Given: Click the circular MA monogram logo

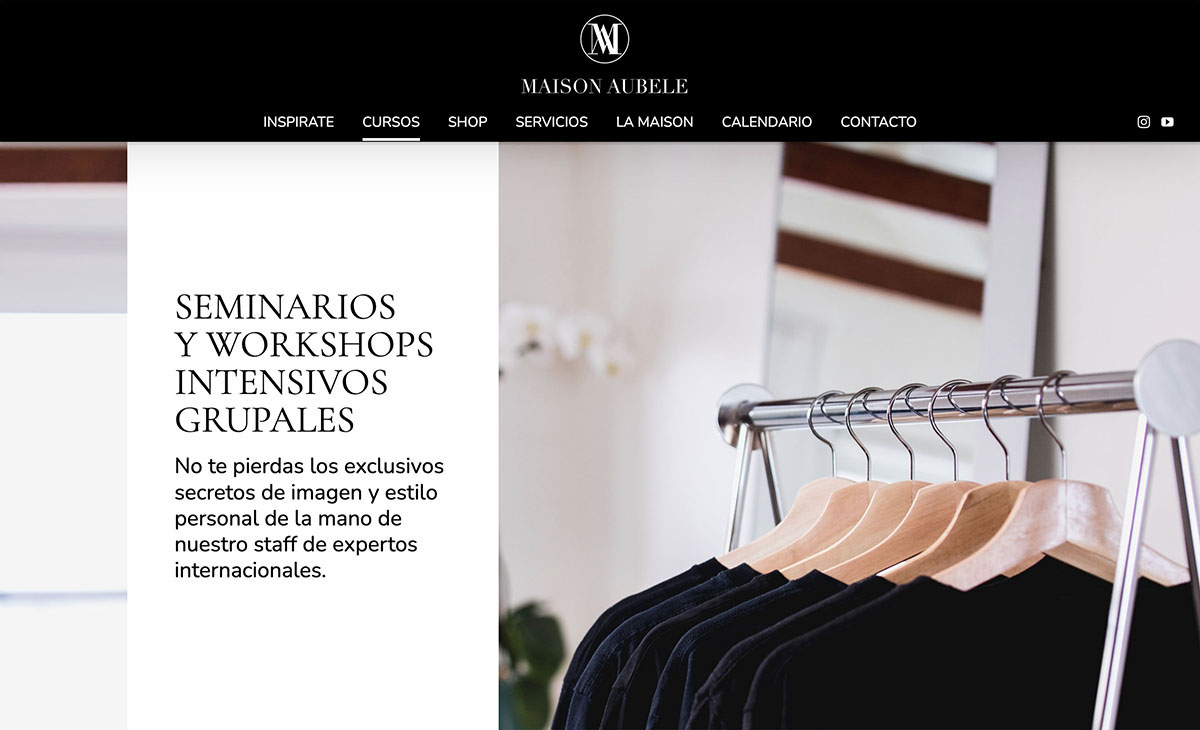Looking at the screenshot, I should [x=604, y=39].
